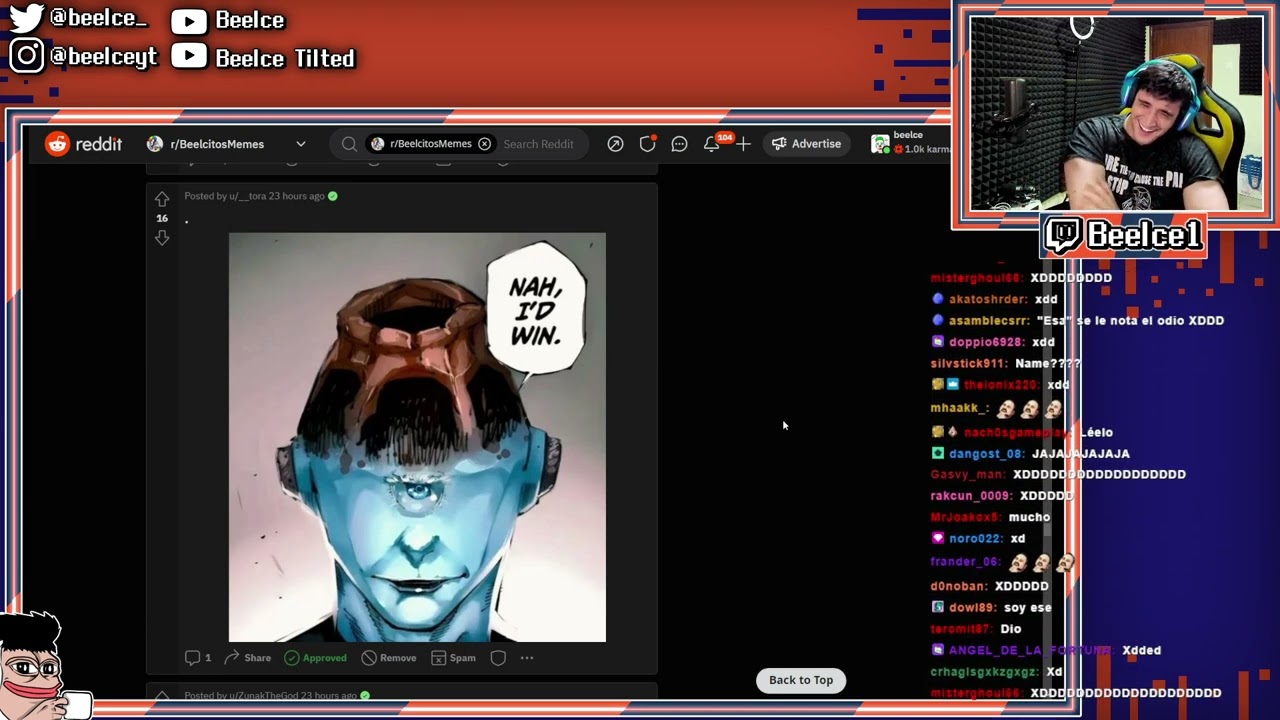
Task: Open the u/__tora author link
Action: click(x=247, y=196)
